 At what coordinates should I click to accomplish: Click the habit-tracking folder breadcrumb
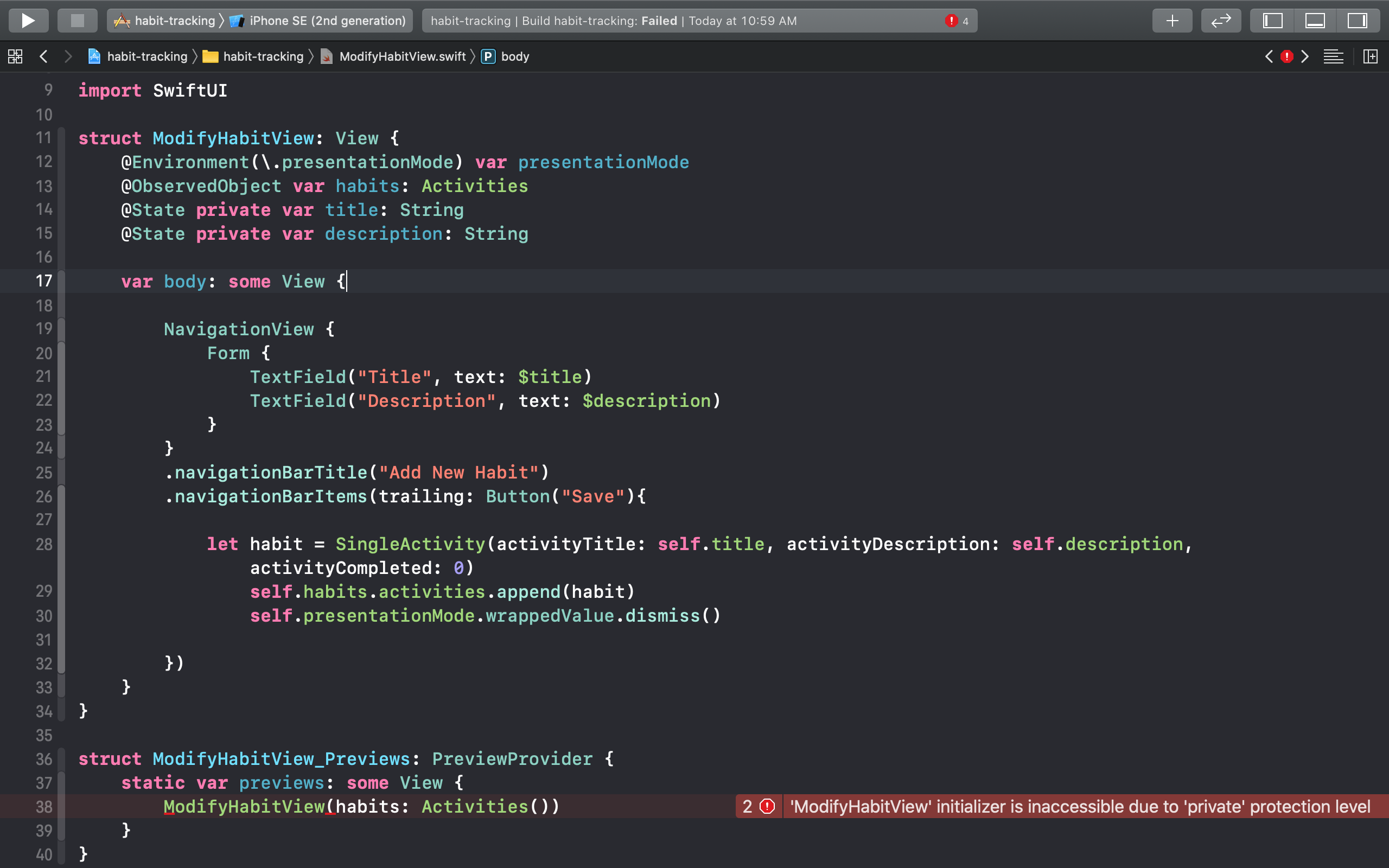(263, 56)
